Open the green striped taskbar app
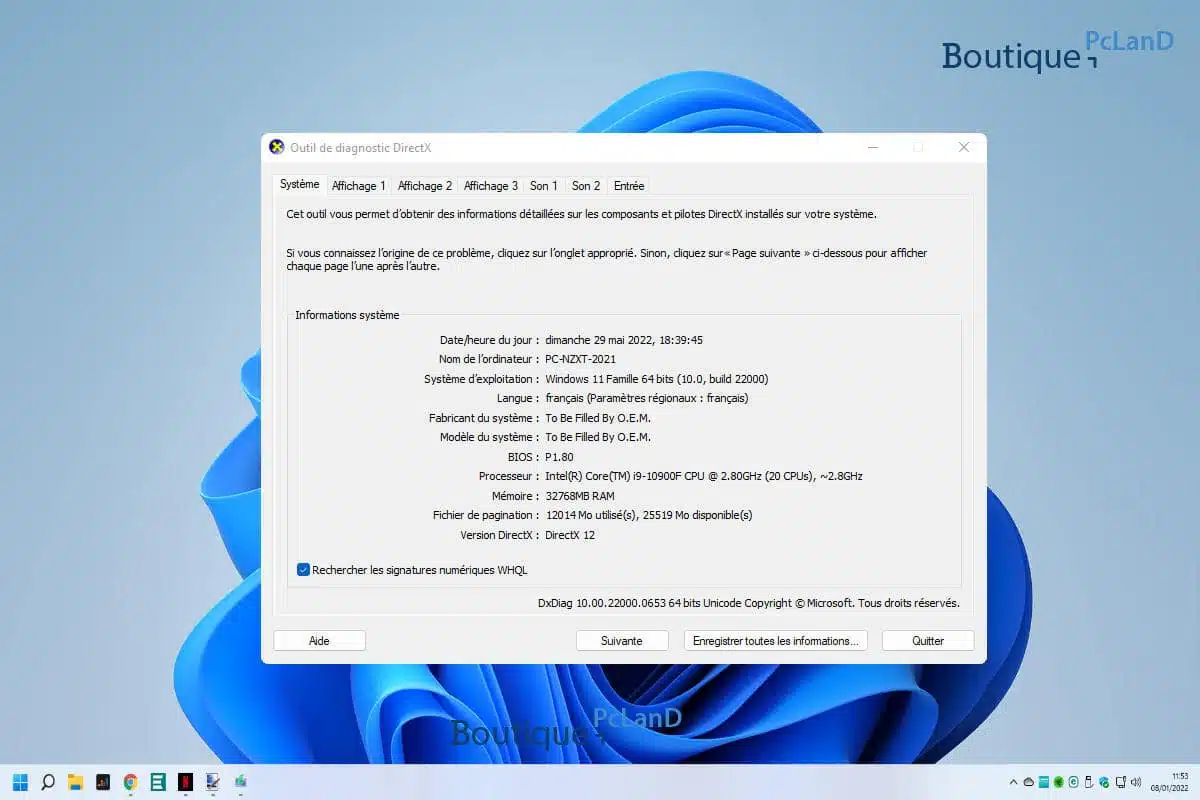 (158, 782)
